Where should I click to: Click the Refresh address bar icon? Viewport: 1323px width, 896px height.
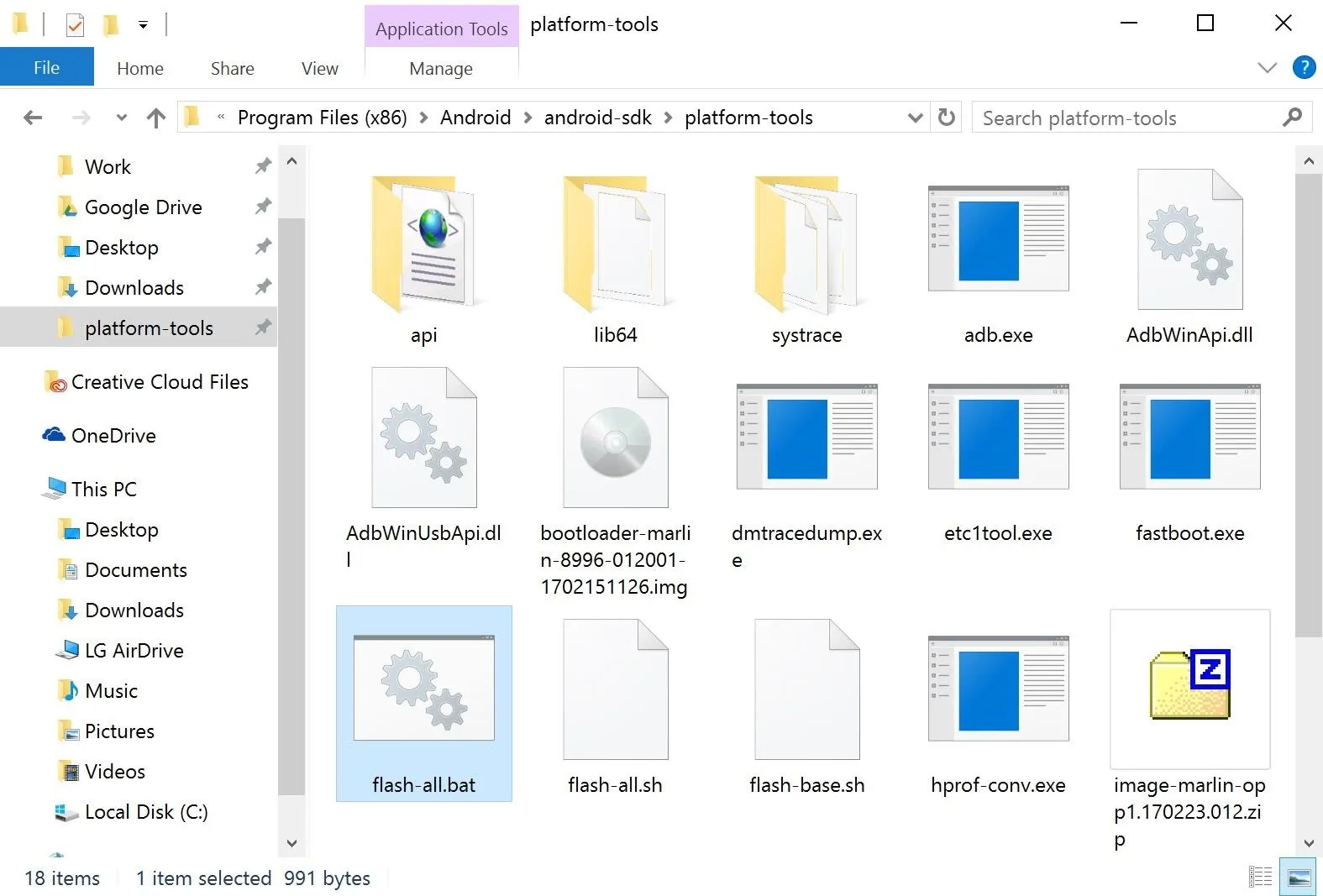pyautogui.click(x=947, y=117)
